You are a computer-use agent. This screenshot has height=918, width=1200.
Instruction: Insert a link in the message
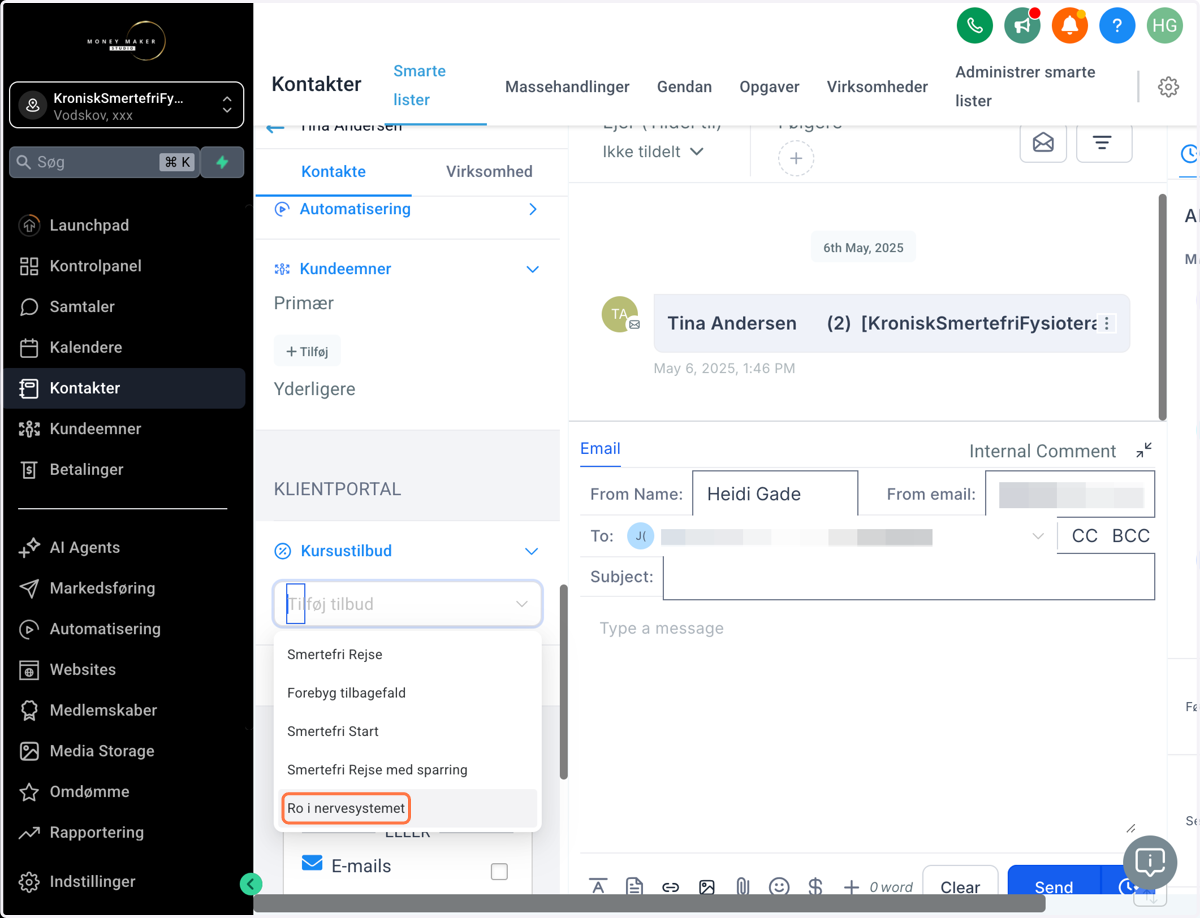click(671, 886)
